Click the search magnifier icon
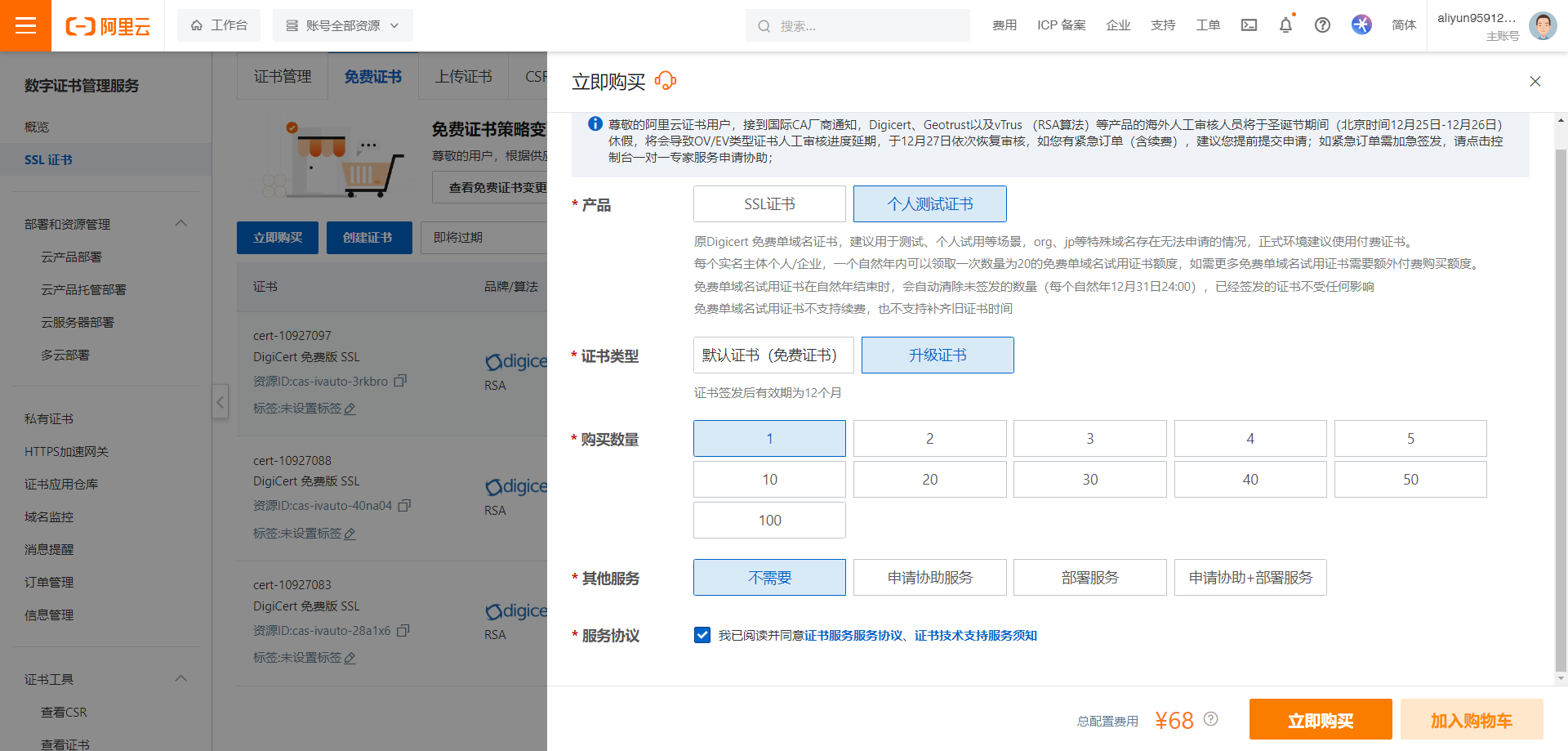This screenshot has height=751, width=1568. point(764,26)
